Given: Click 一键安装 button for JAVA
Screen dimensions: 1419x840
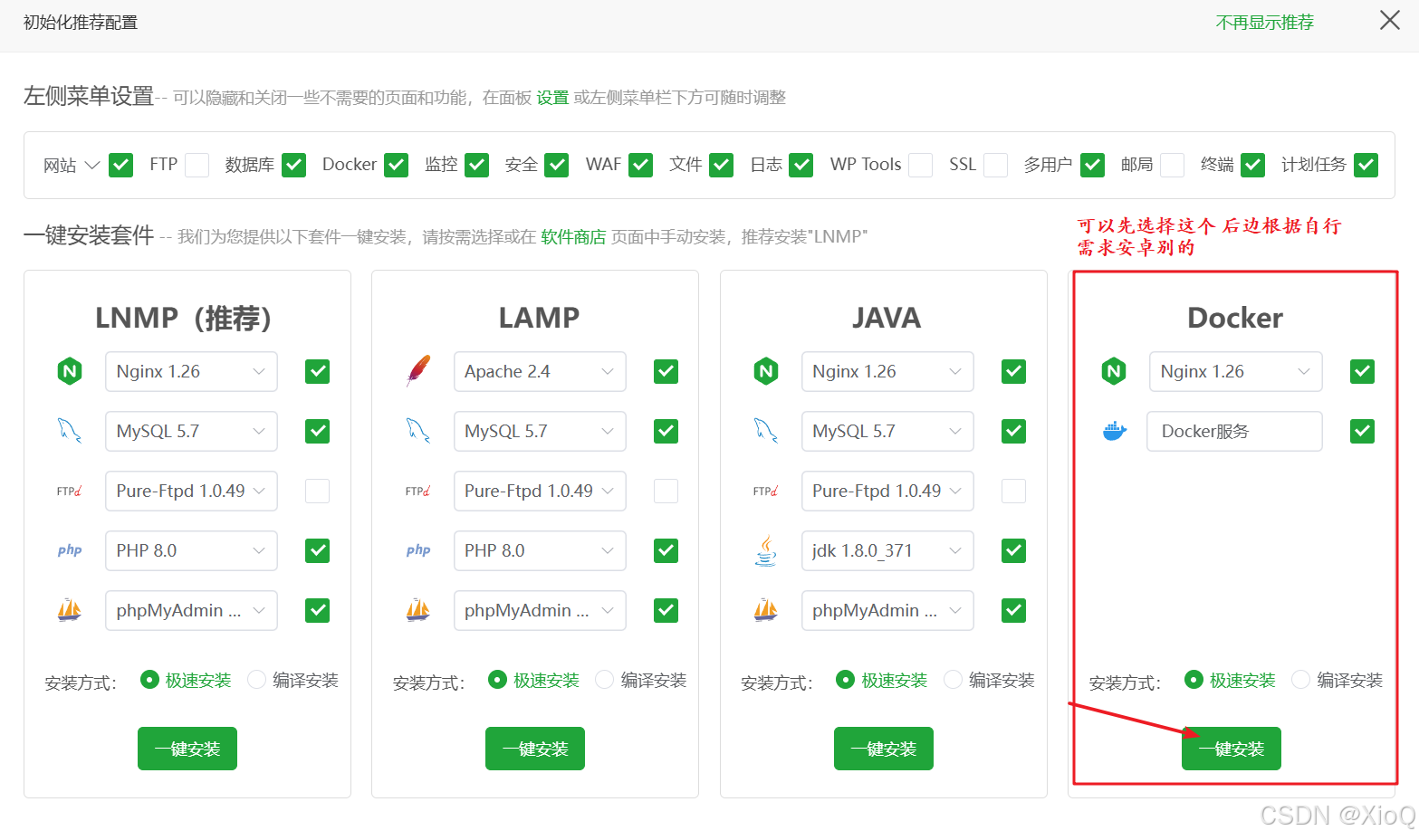Looking at the screenshot, I should (884, 749).
